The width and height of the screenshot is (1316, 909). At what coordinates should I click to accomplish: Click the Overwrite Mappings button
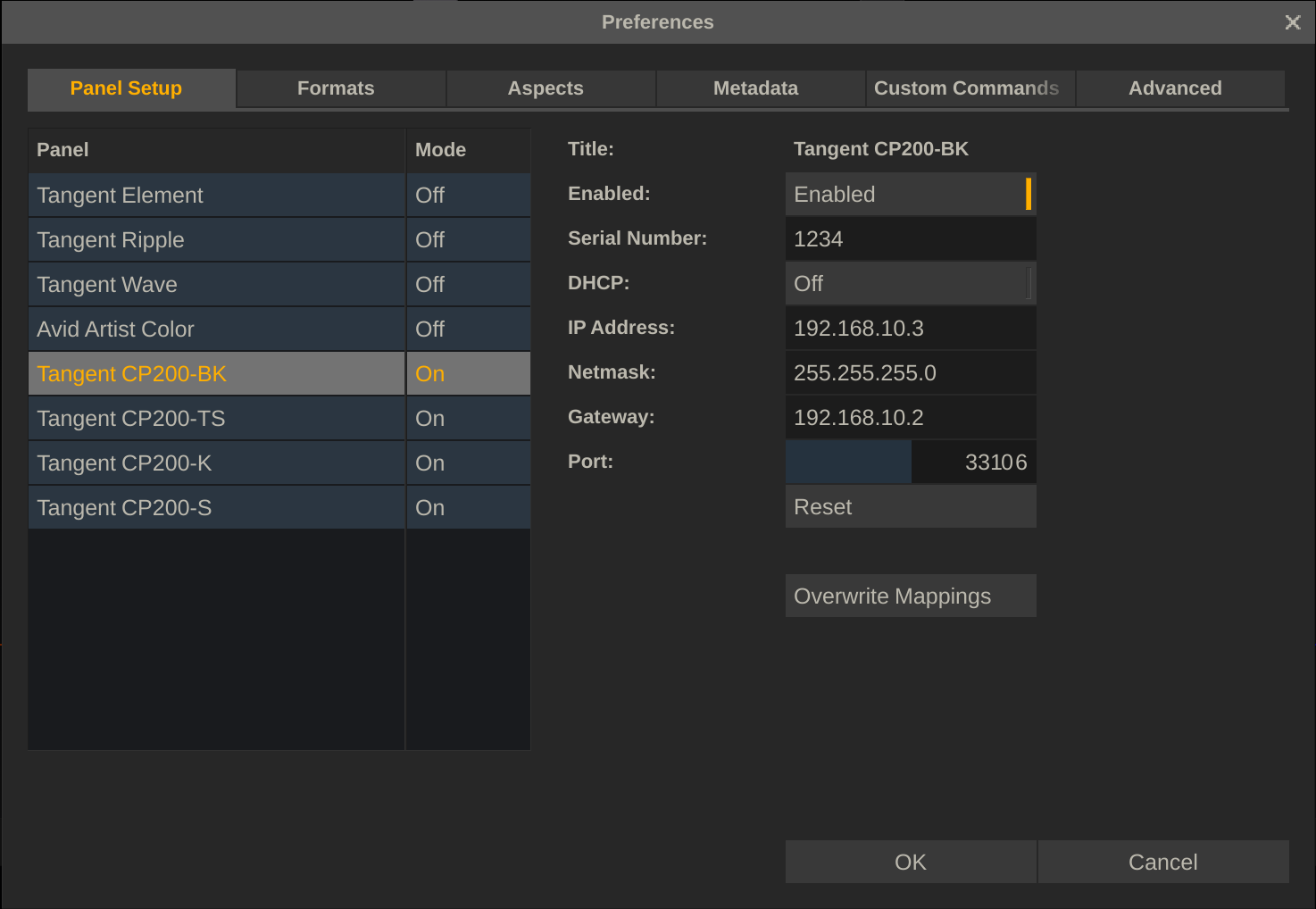(x=911, y=596)
